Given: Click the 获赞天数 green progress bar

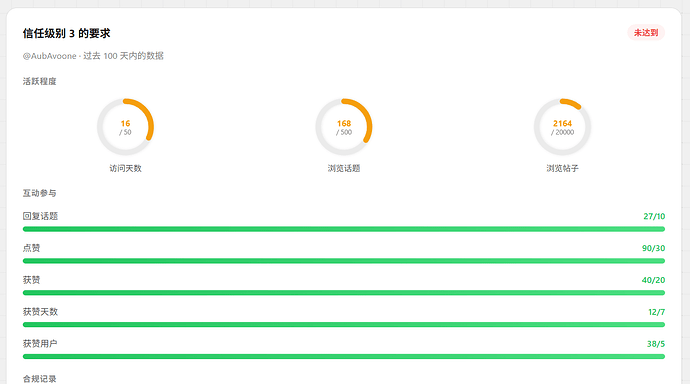Looking at the screenshot, I should tap(344, 325).
